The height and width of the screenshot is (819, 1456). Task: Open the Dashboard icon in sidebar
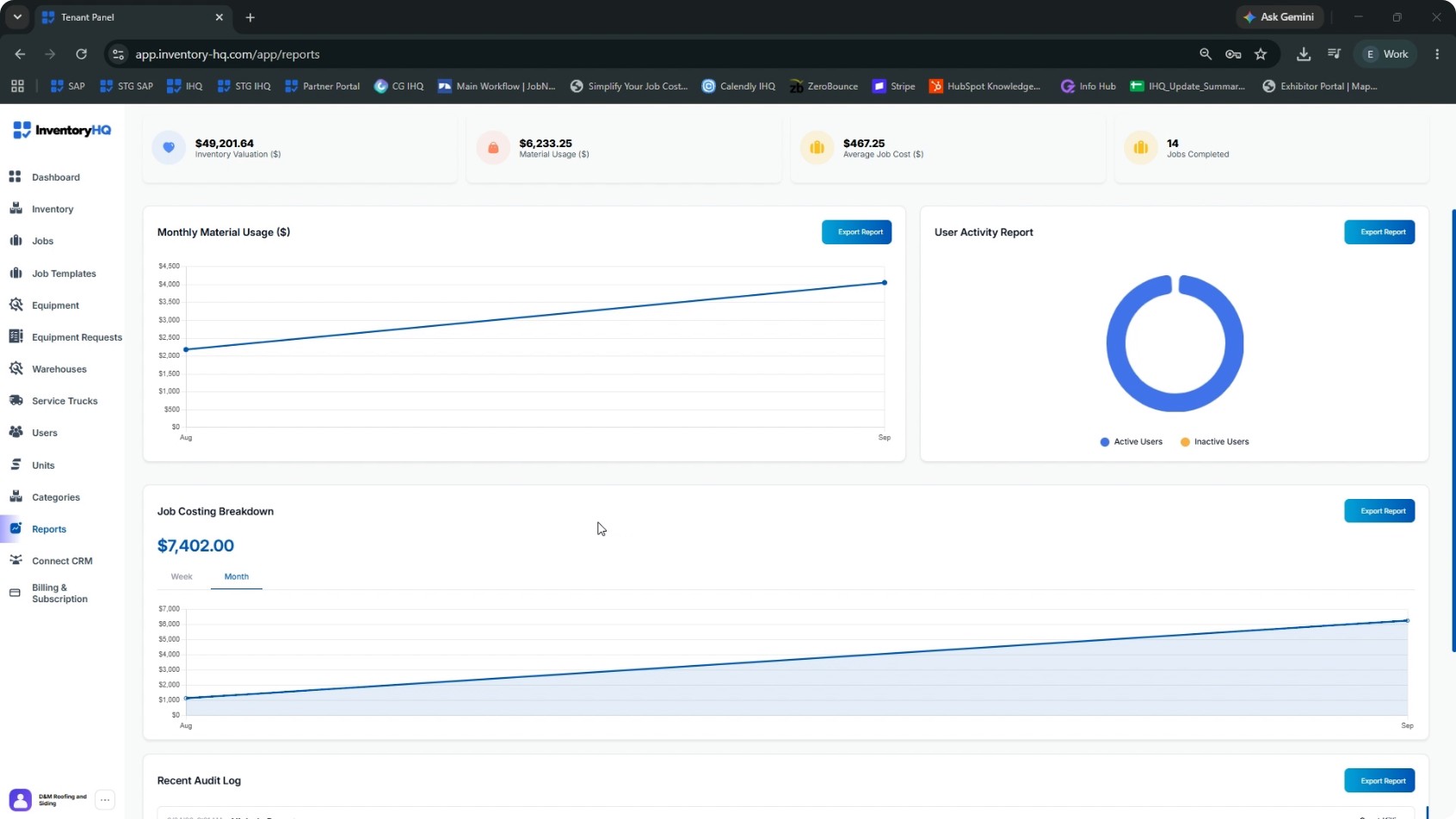click(15, 177)
